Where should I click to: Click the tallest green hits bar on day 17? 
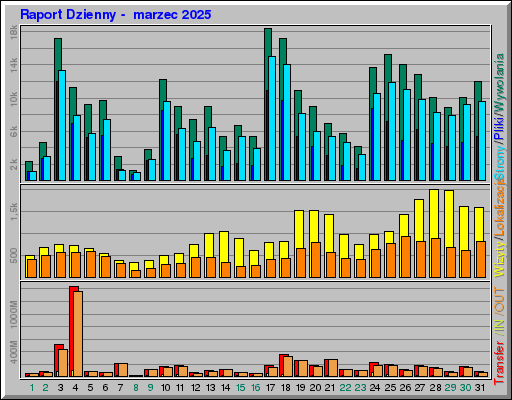tap(268, 104)
